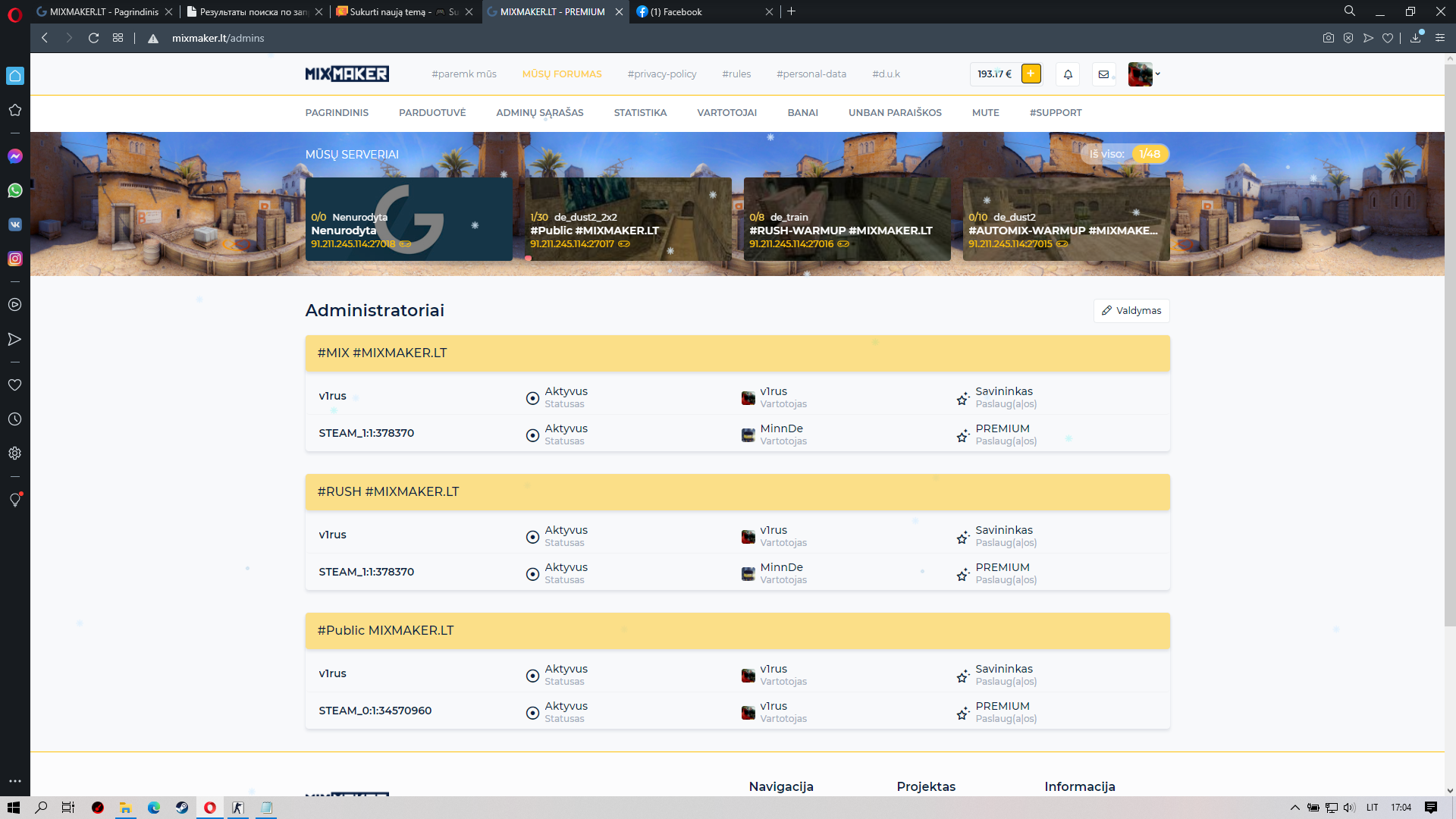Screen dimensions: 1456x819
Task: Open the #RUSH-WARMUP de_train server card
Action: pyautogui.click(x=847, y=219)
